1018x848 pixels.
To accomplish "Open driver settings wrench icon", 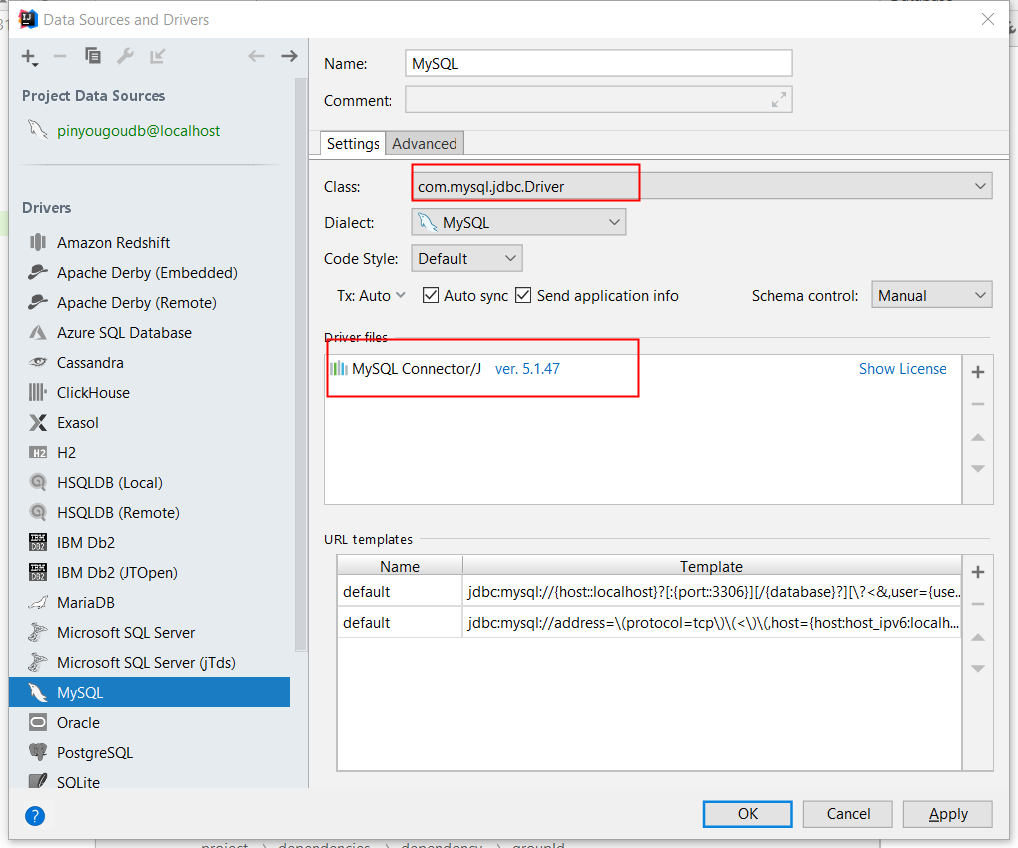I will coord(125,56).
